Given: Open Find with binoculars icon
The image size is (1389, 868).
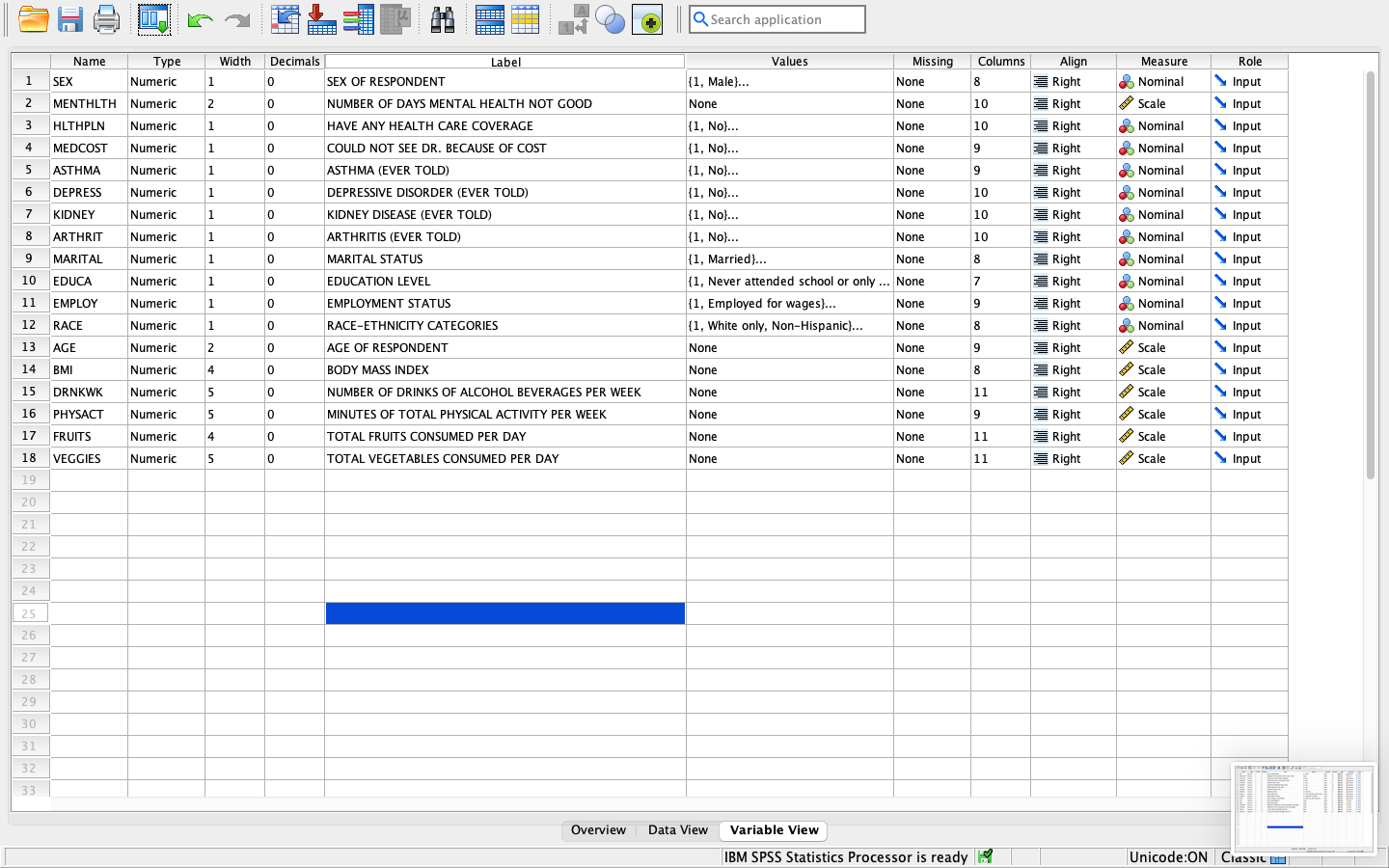Looking at the screenshot, I should (443, 19).
